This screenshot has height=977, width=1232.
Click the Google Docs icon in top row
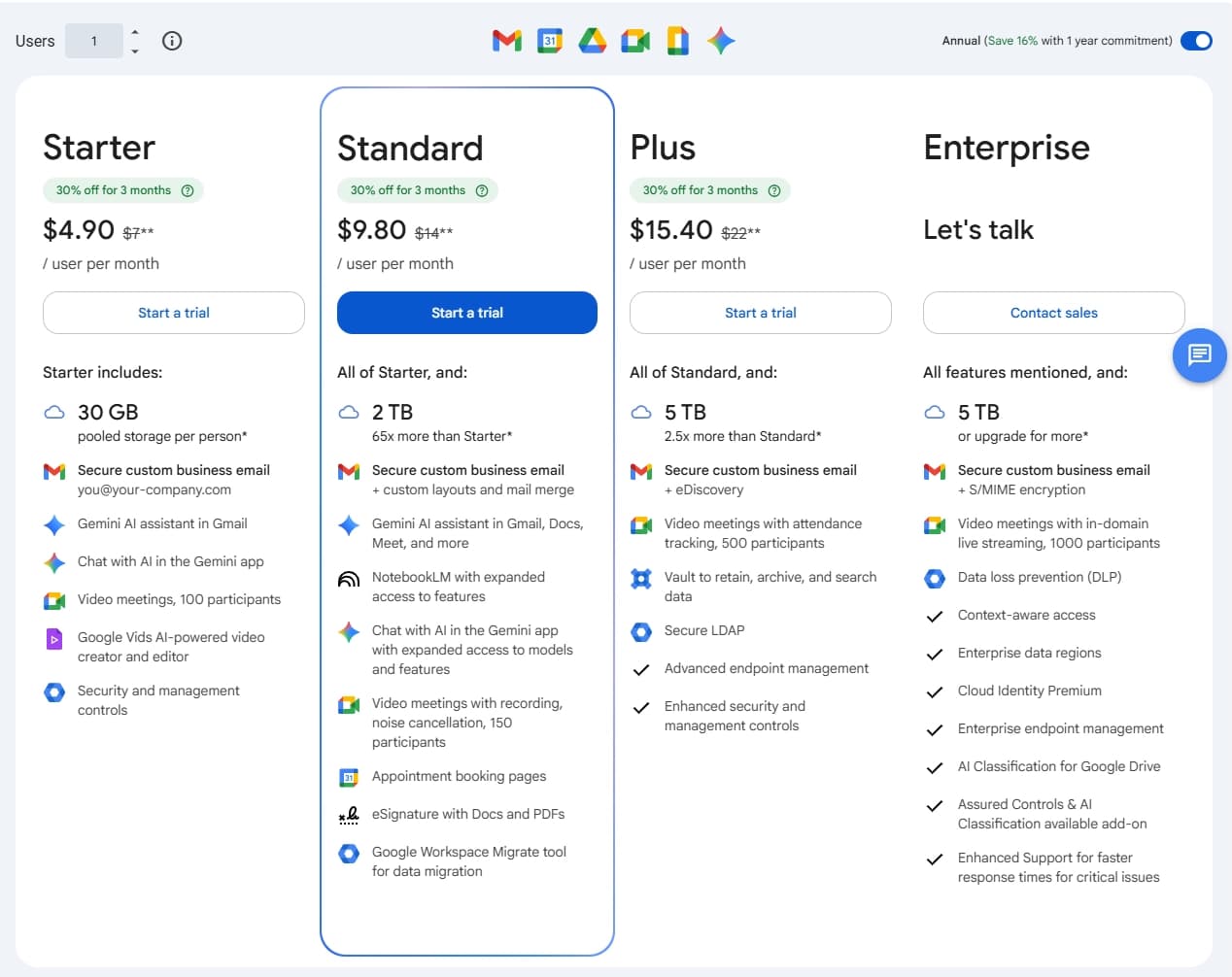tap(678, 41)
